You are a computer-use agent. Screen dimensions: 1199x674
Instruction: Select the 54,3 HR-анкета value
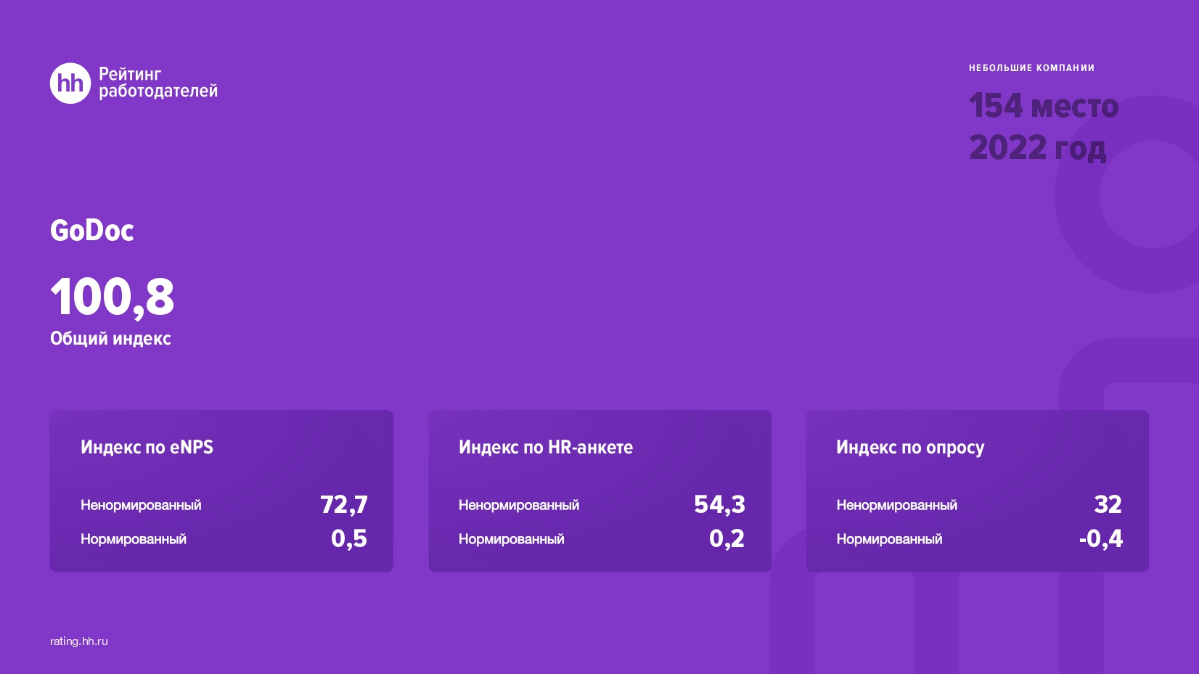click(x=720, y=505)
